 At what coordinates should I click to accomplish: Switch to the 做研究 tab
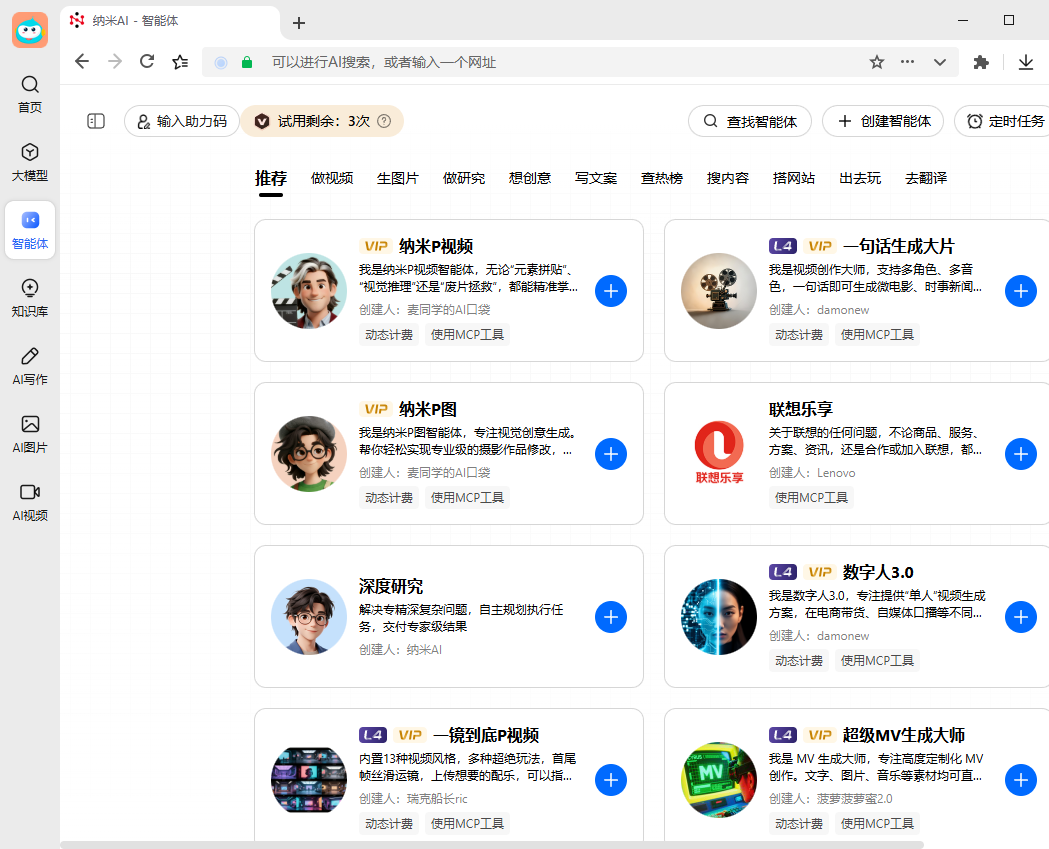point(464,179)
